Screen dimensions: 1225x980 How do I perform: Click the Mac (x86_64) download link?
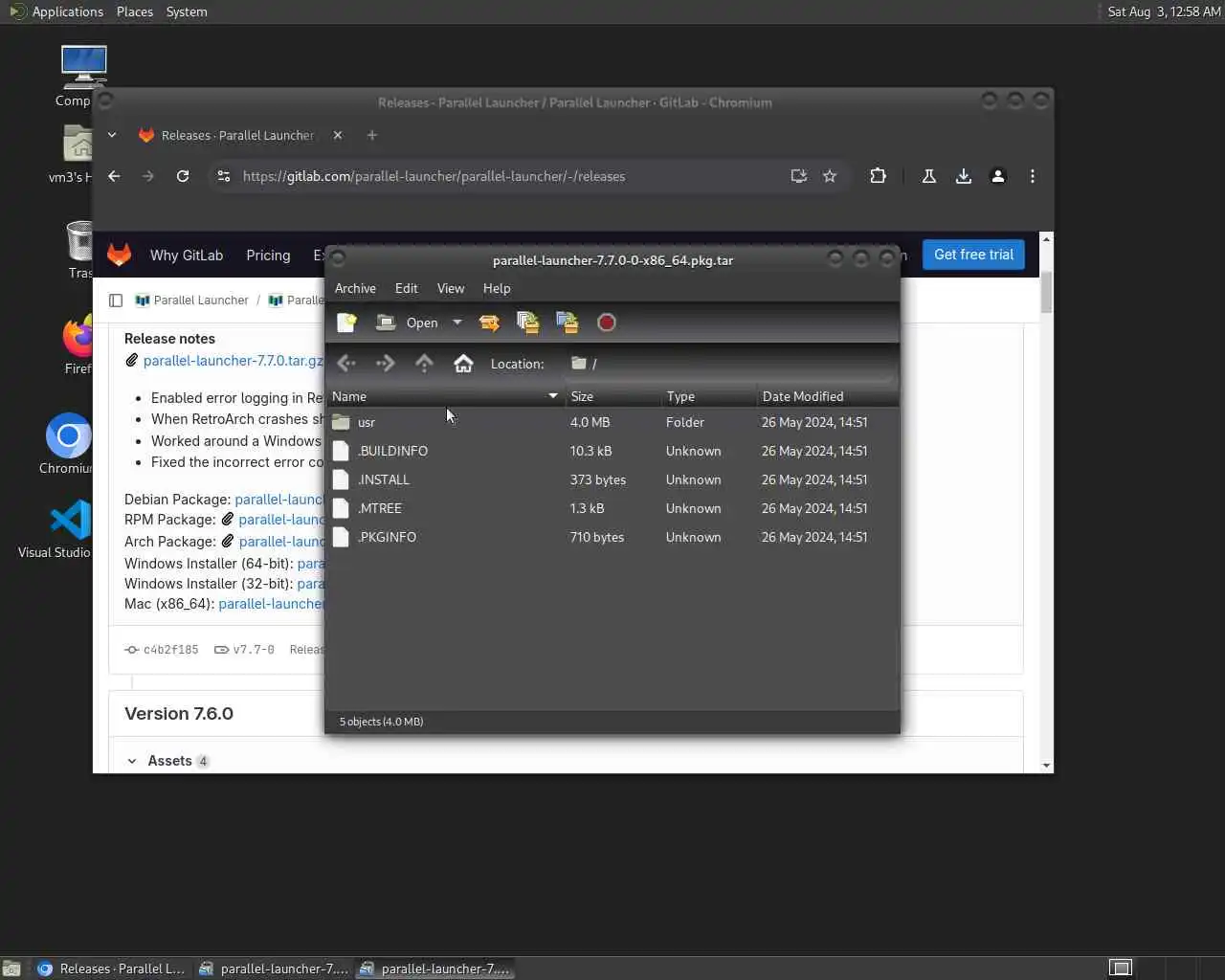[x=271, y=604]
